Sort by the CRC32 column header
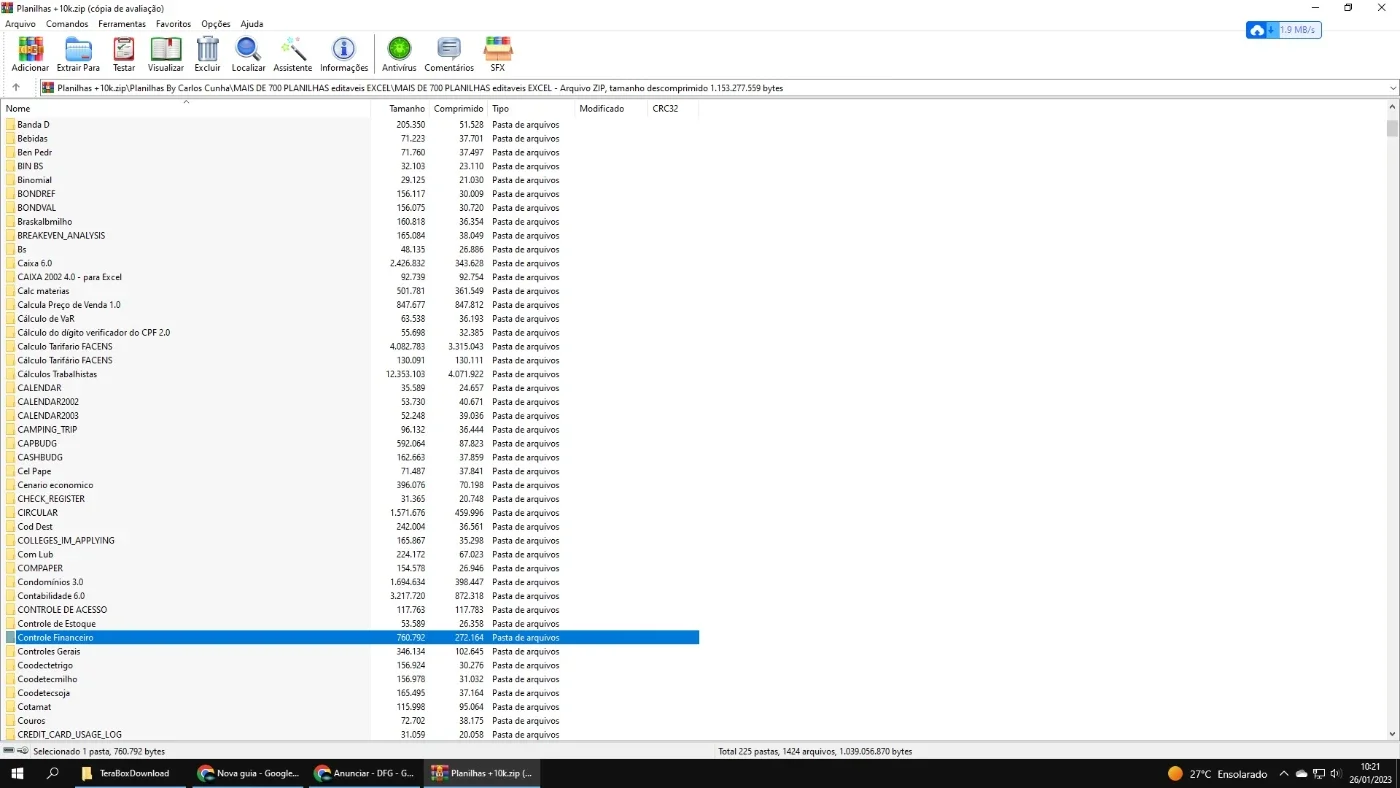This screenshot has width=1400, height=788. pos(674,108)
